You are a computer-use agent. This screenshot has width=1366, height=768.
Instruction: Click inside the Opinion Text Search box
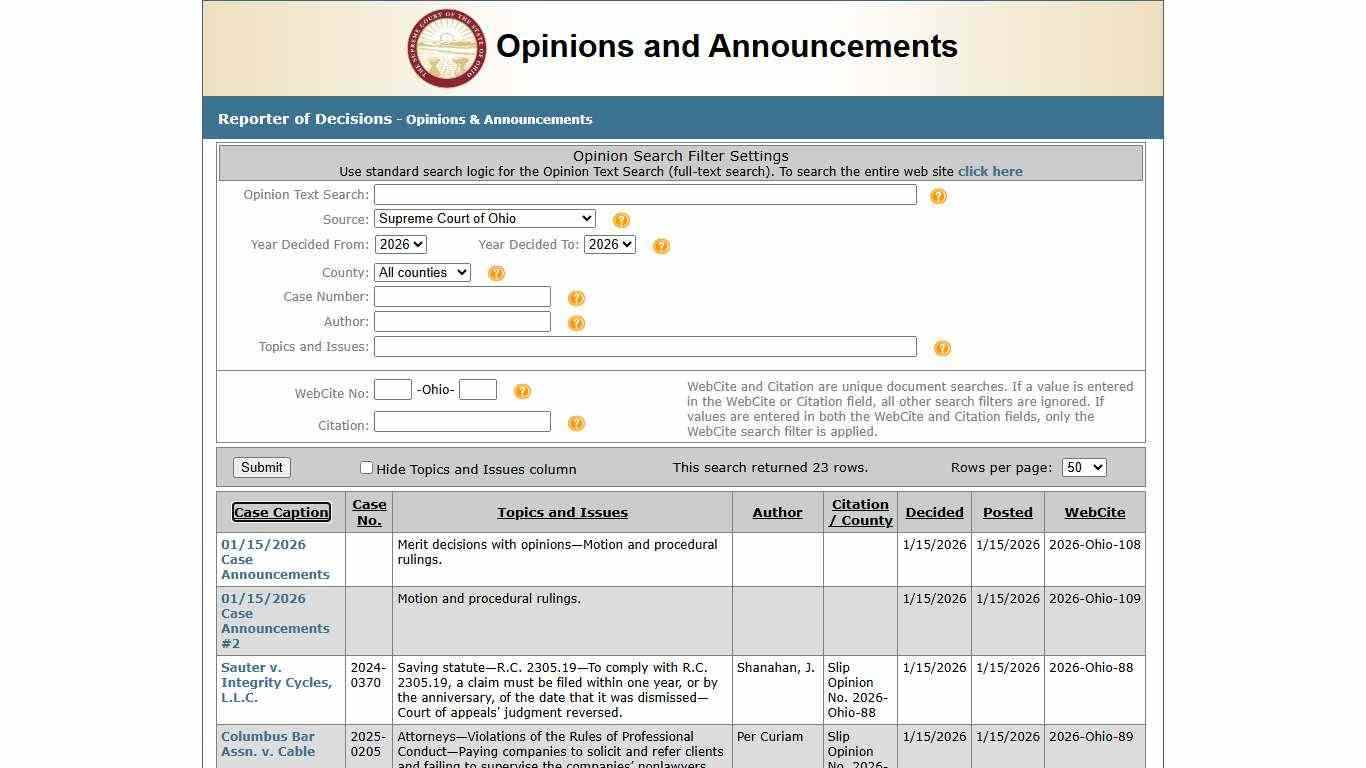(x=645, y=194)
